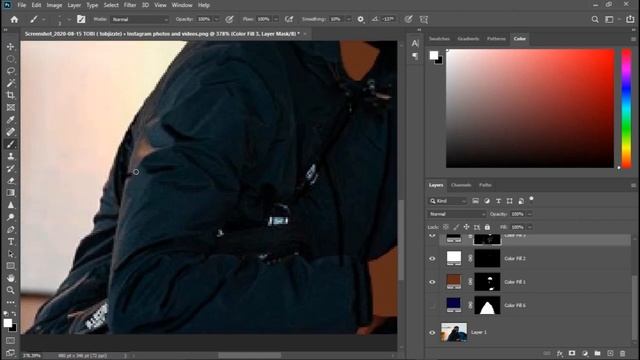Screen dimensions: 640x360
Task: Pick a hue on the spectrum slider
Action: point(626,108)
